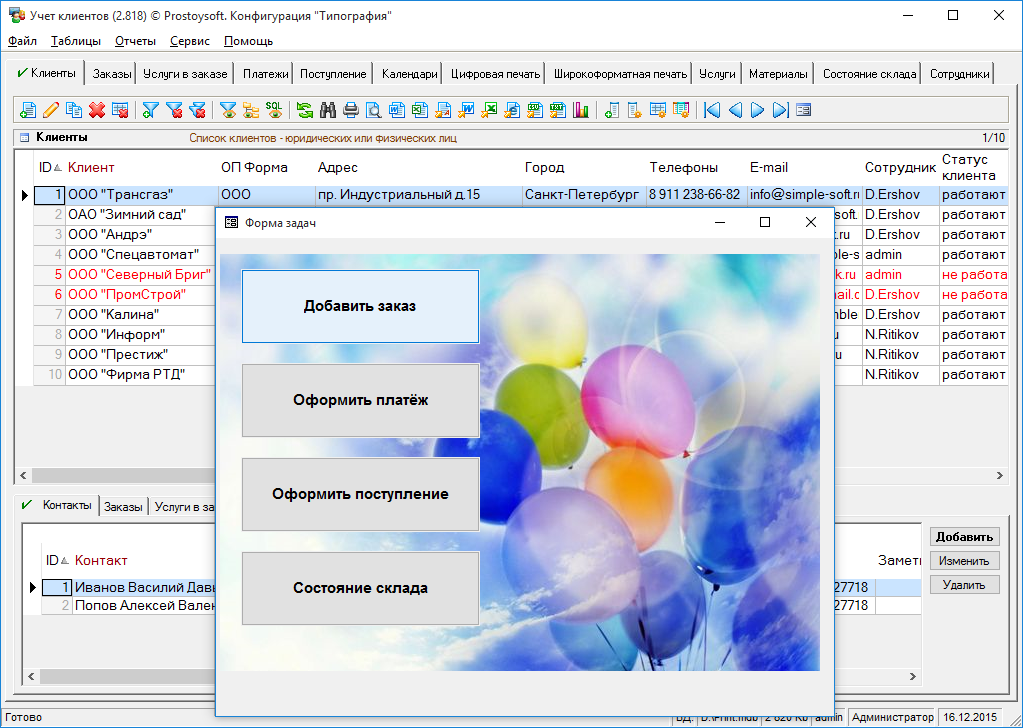
Task: Switch to the Платежи tab
Action: [266, 74]
